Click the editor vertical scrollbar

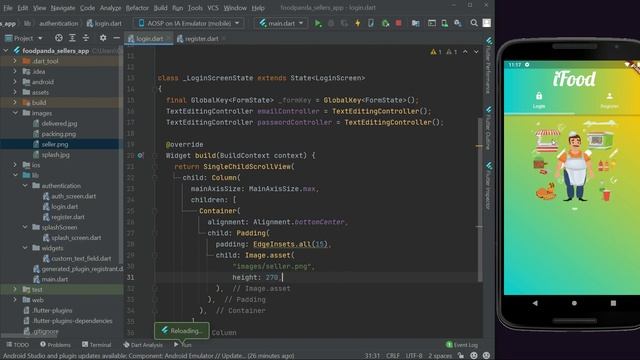click(480, 200)
